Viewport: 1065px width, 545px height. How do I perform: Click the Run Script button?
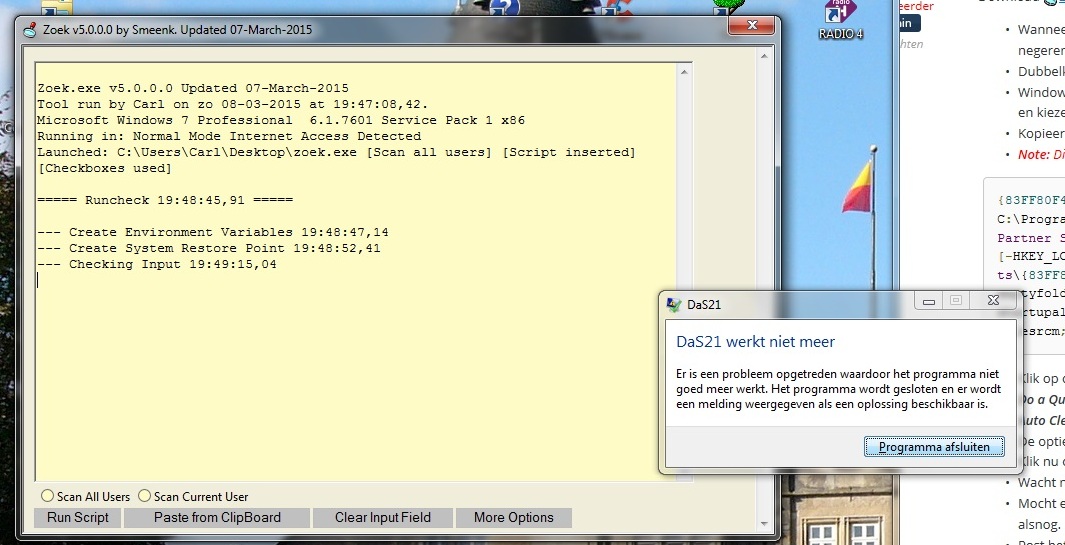click(x=77, y=518)
